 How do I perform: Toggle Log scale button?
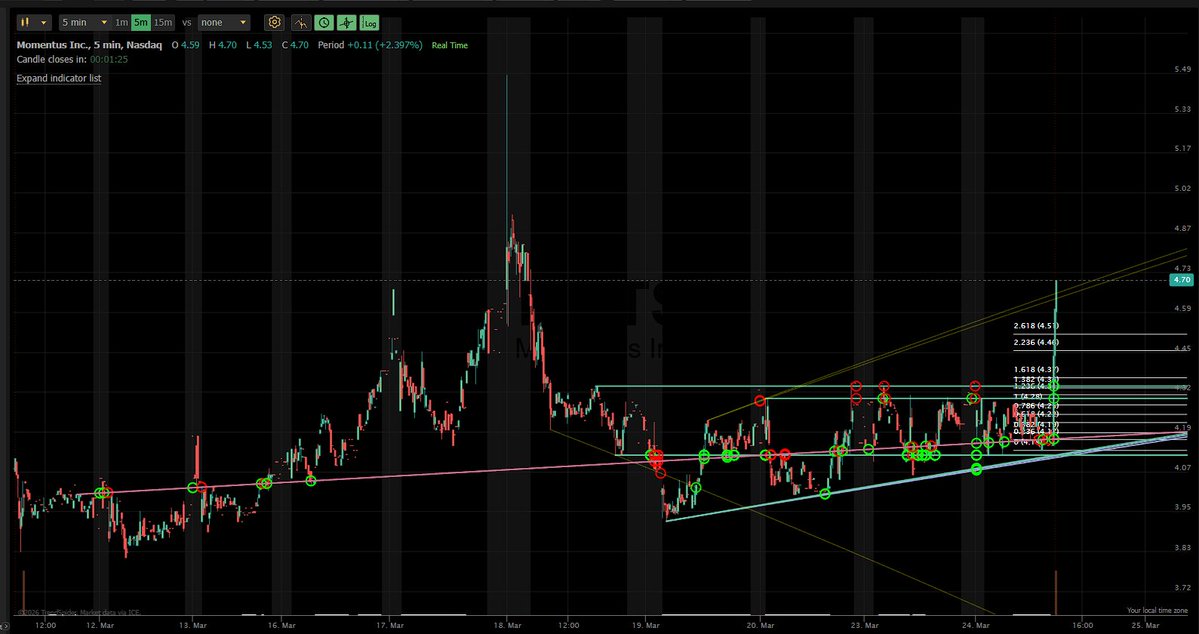[x=370, y=23]
